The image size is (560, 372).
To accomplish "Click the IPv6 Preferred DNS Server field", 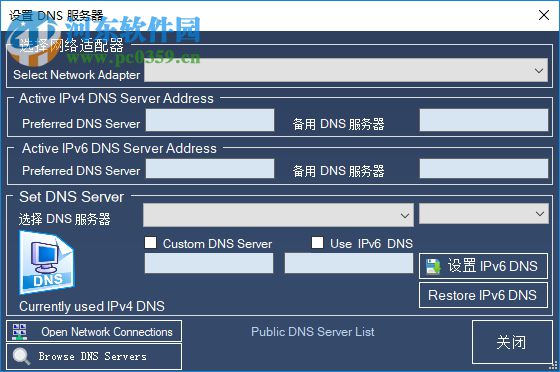I will (210, 169).
